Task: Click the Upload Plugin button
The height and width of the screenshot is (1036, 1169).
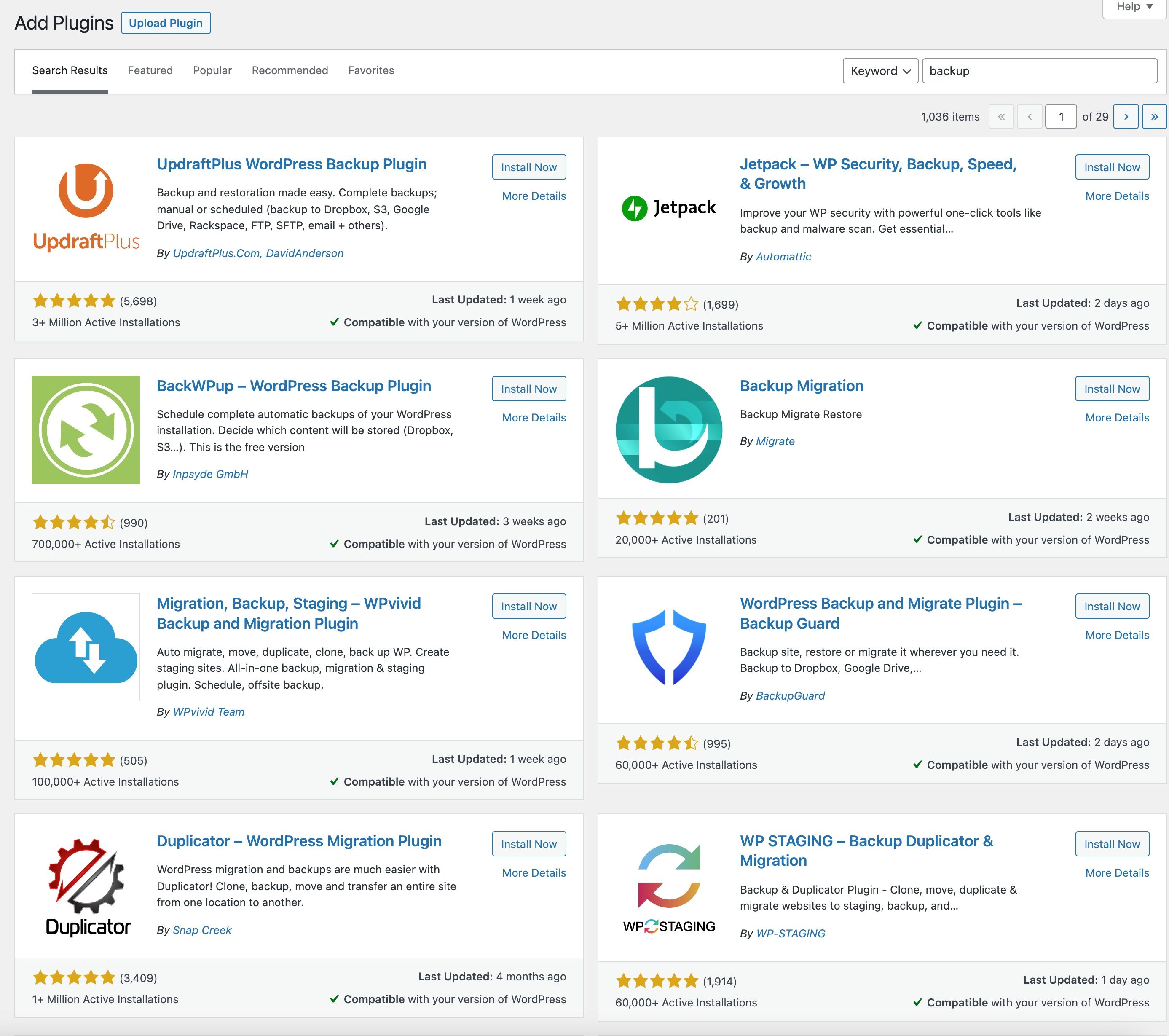Action: click(x=166, y=23)
